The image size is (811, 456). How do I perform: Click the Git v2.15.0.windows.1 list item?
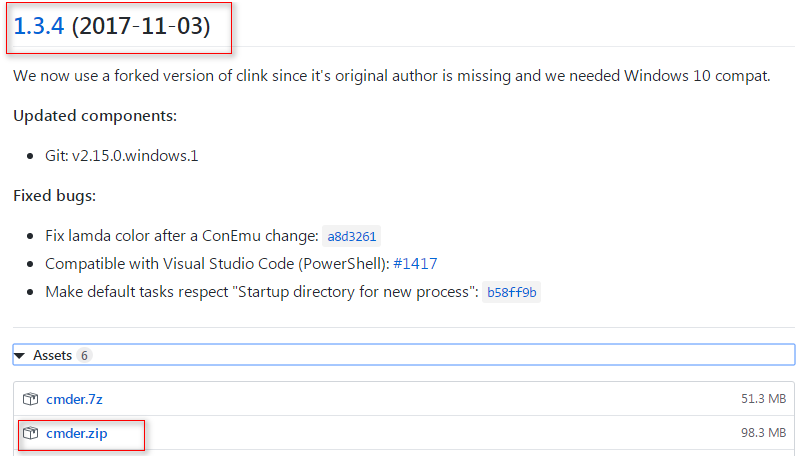pyautogui.click(x=122, y=156)
